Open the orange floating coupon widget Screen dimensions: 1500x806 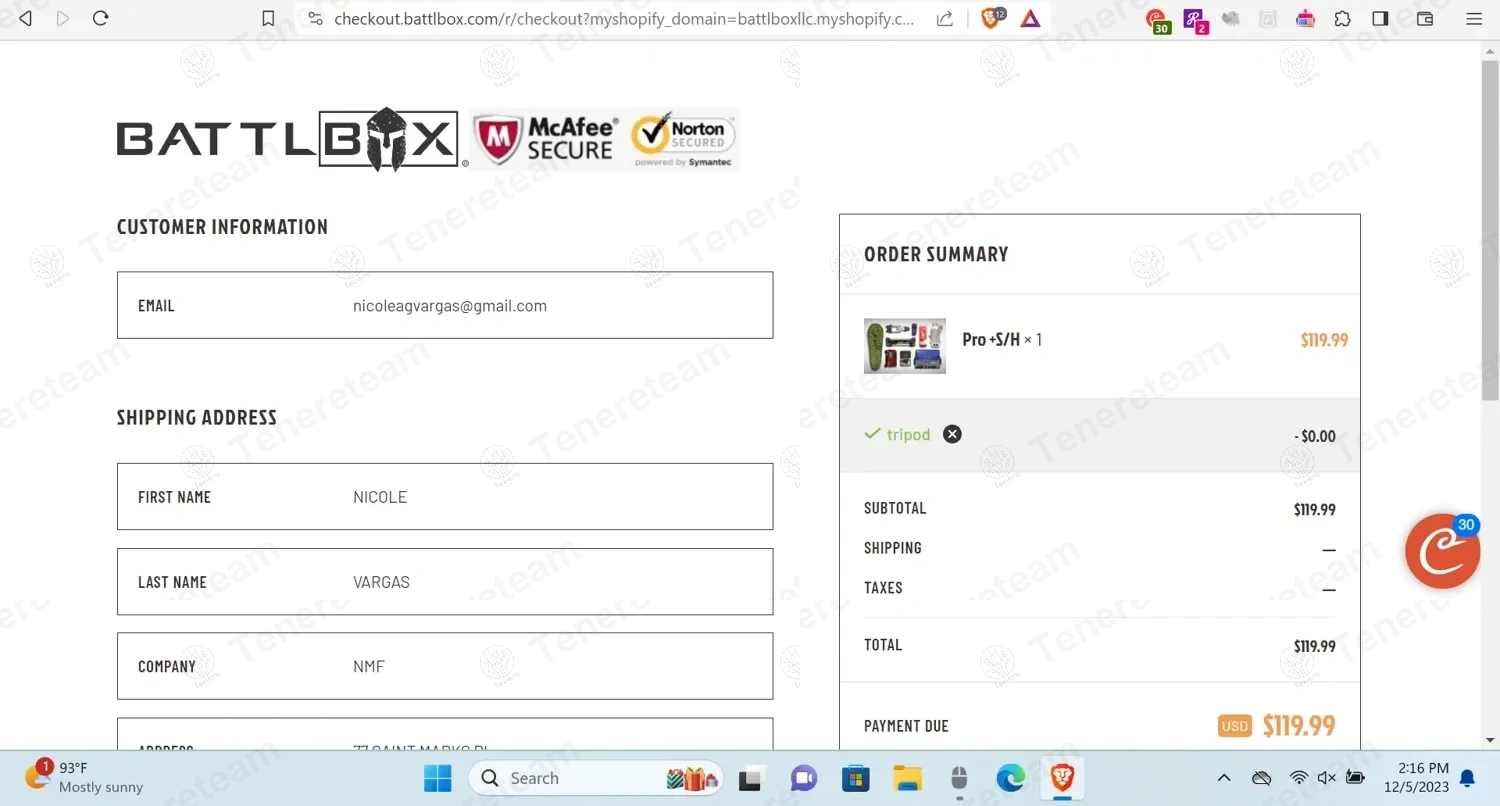pyautogui.click(x=1442, y=551)
